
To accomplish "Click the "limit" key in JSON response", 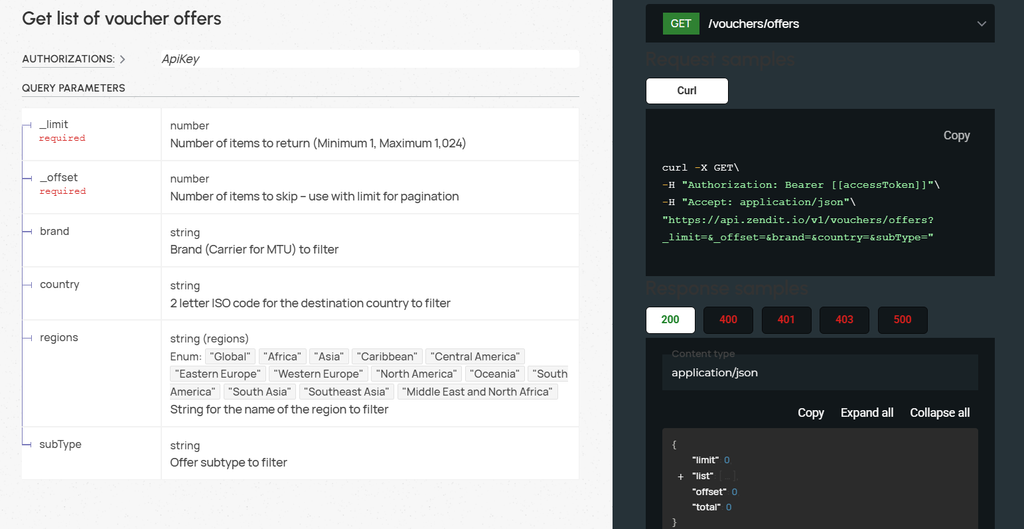I will tap(705, 460).
